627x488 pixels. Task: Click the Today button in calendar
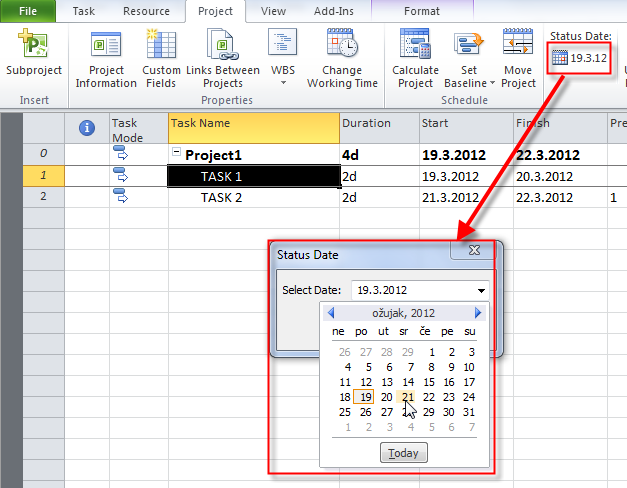(x=404, y=453)
